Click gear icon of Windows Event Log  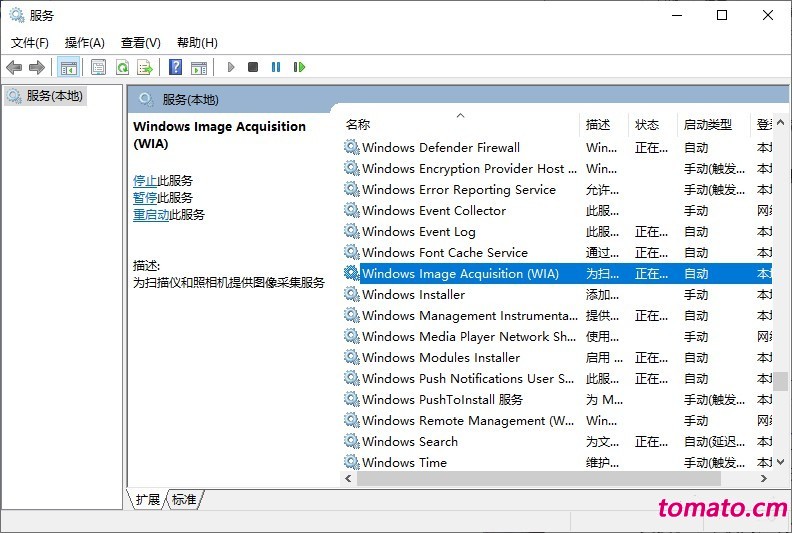click(x=352, y=231)
